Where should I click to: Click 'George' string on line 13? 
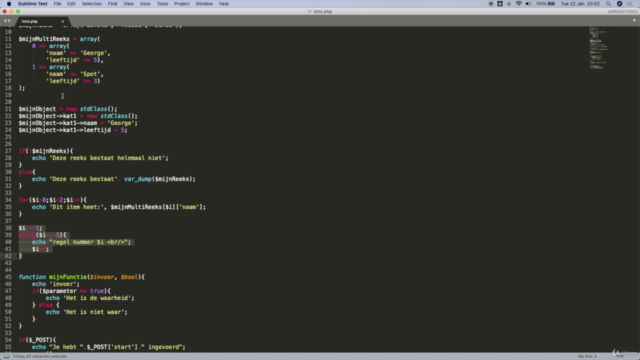pos(94,53)
